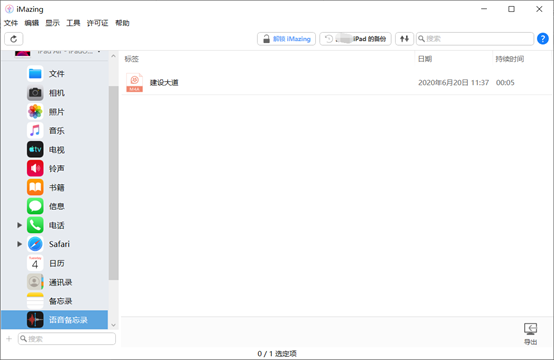Select the 相机 Camera icon
The width and height of the screenshot is (554, 360).
point(35,93)
